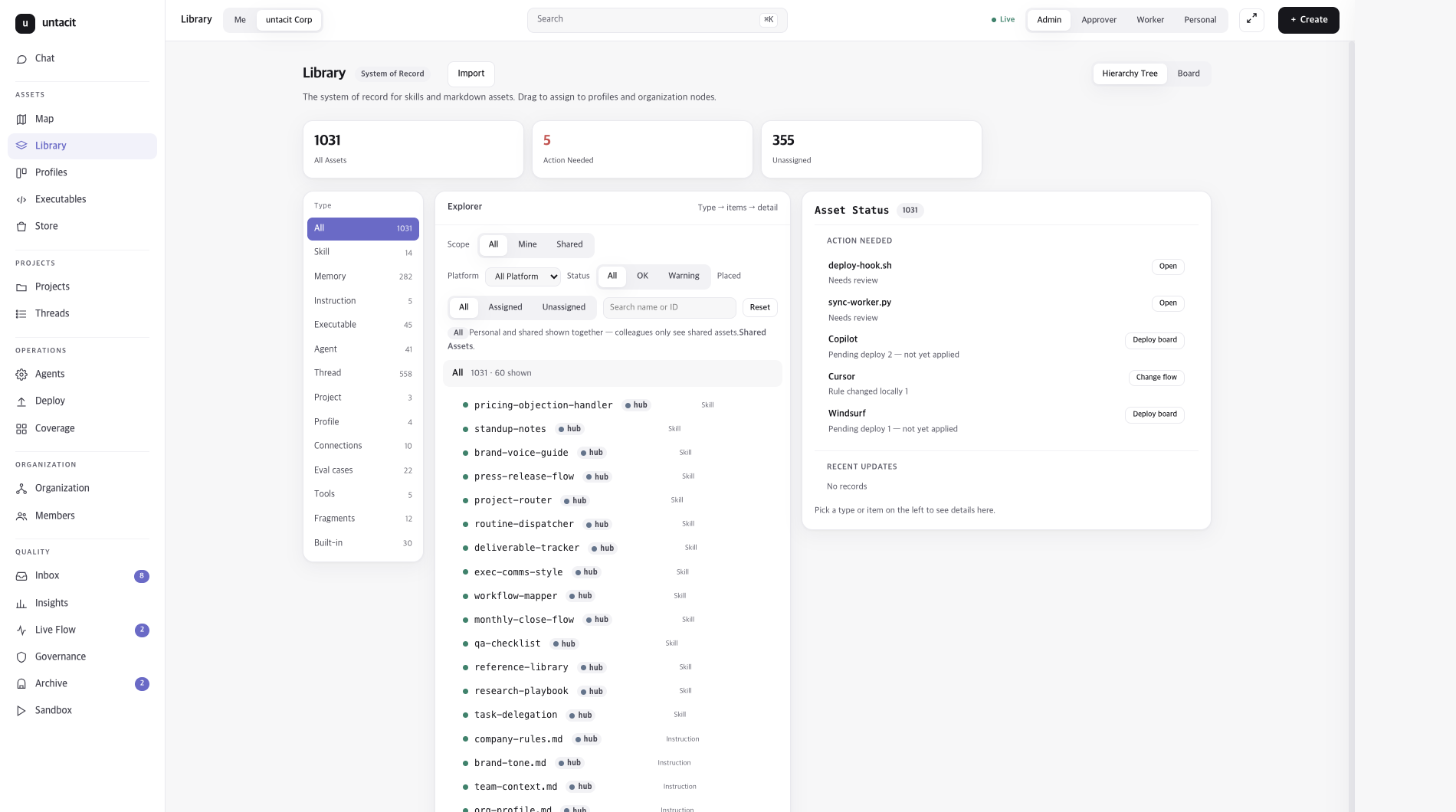Click the fullscreen expand icon button

[1251, 20]
